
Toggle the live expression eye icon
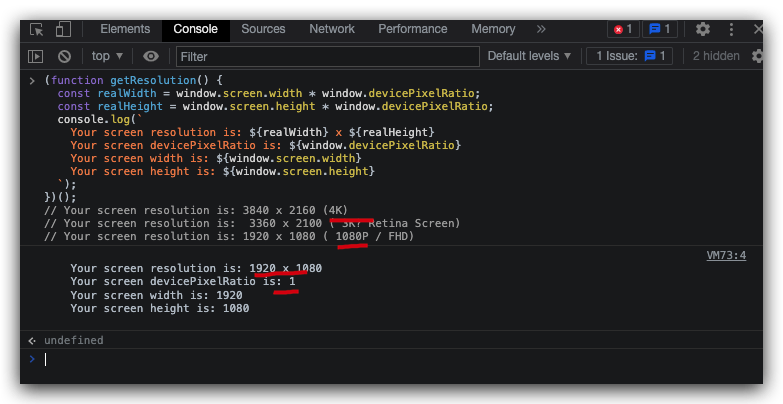pyautogui.click(x=151, y=57)
